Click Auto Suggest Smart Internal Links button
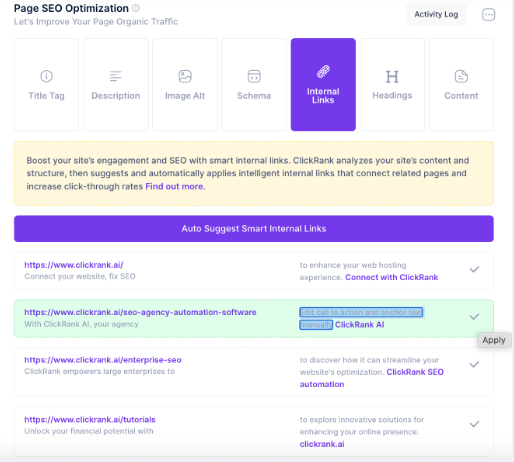 click(254, 229)
